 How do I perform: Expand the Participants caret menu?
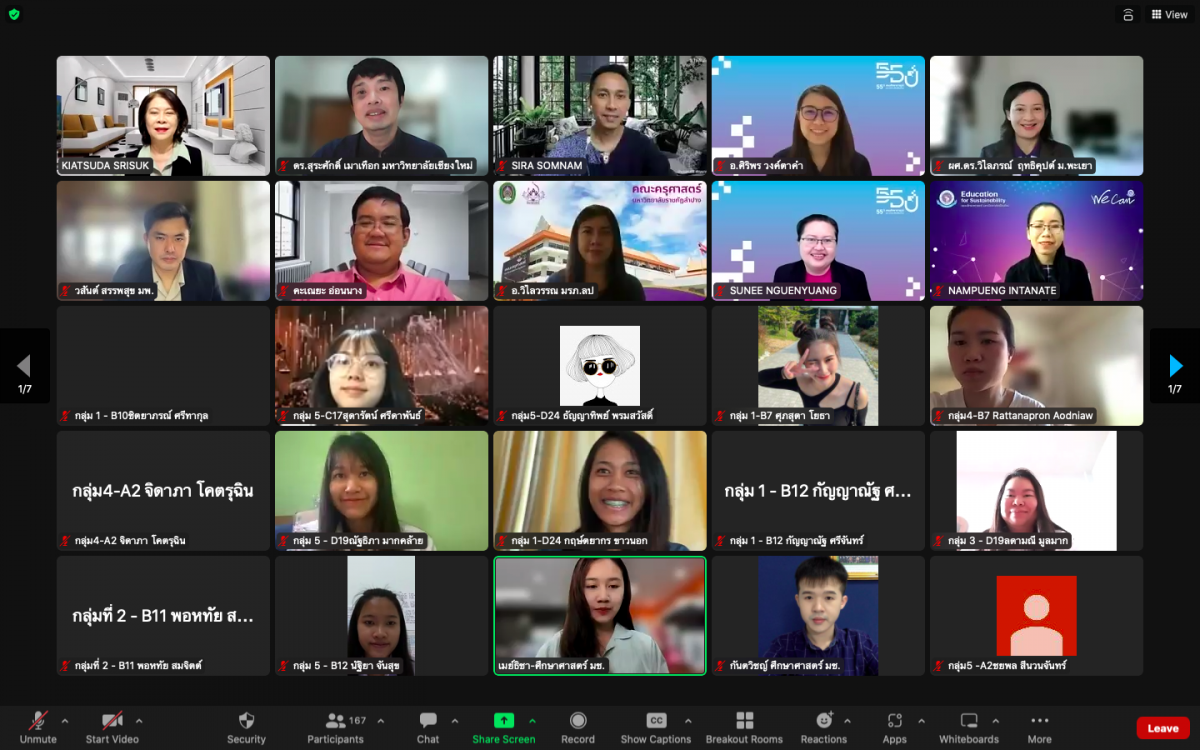coord(381,721)
